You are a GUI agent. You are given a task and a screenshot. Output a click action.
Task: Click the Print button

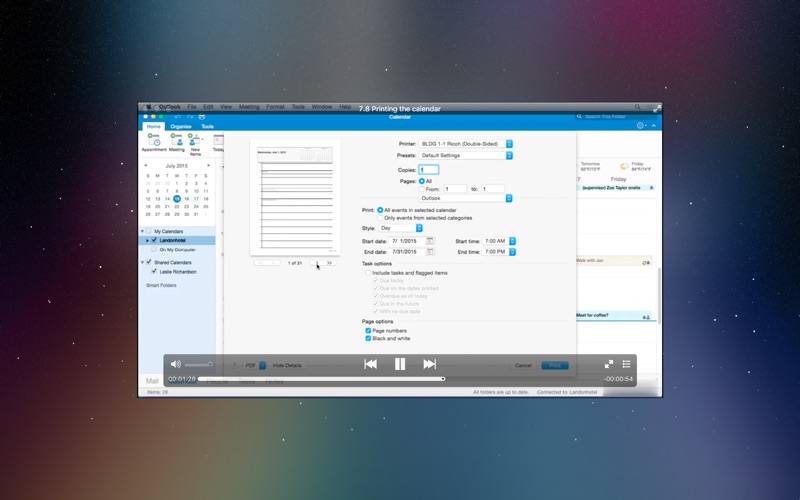[555, 365]
